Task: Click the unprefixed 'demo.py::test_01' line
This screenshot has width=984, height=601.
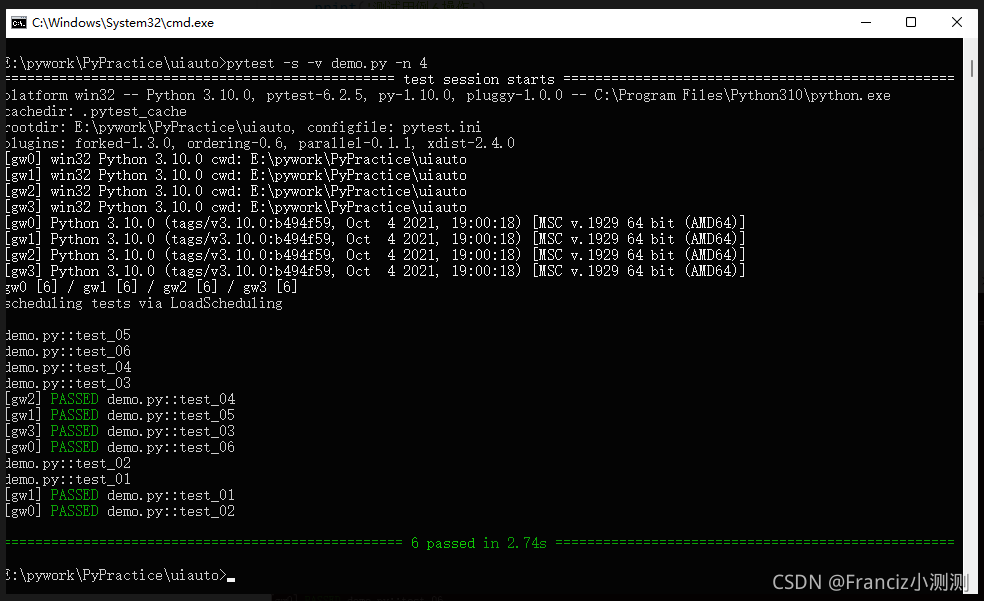Action: pyautogui.click(x=68, y=479)
